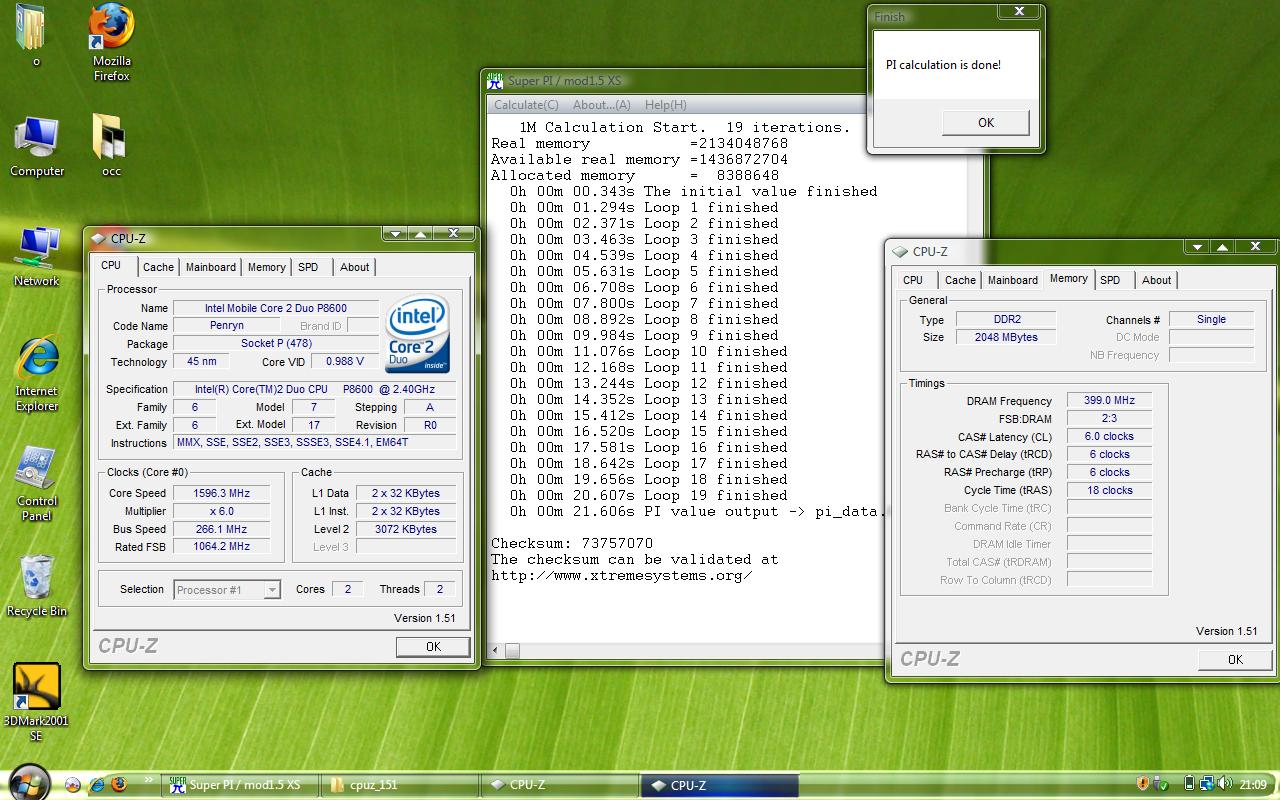Click the Core Speed 1596.3 MHz value
Image resolution: width=1280 pixels, height=800 pixels.
tap(222, 493)
